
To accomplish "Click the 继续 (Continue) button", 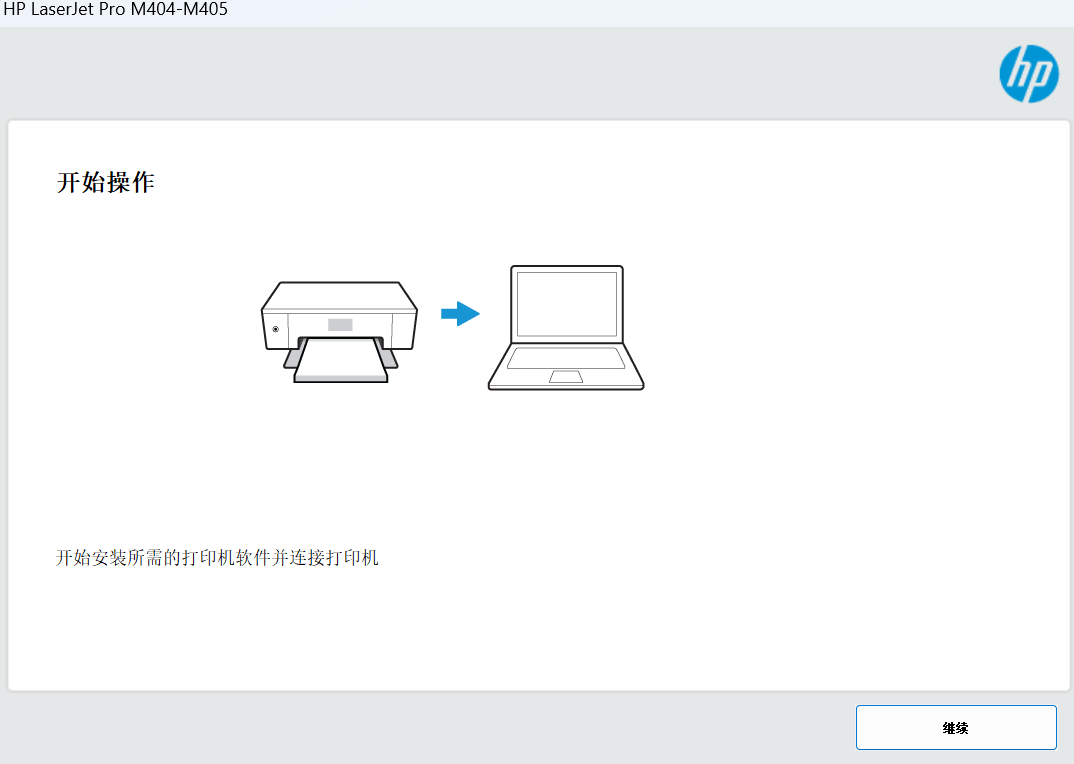I will point(956,727).
